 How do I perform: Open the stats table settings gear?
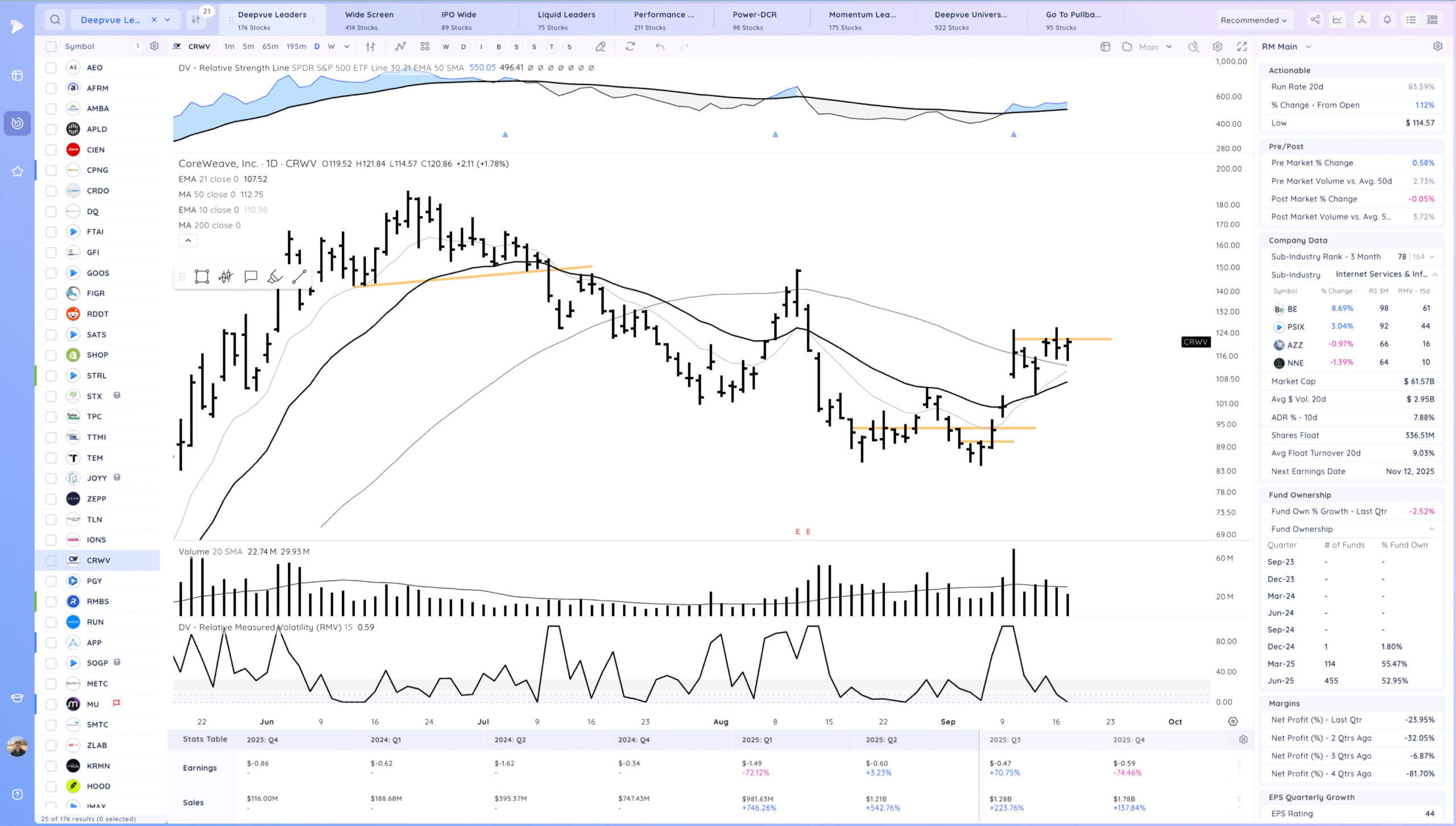[1243, 740]
